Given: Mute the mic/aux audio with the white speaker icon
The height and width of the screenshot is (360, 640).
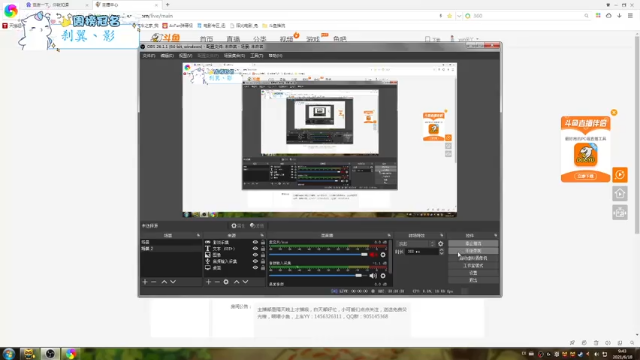Looking at the screenshot, I should click(373, 276).
